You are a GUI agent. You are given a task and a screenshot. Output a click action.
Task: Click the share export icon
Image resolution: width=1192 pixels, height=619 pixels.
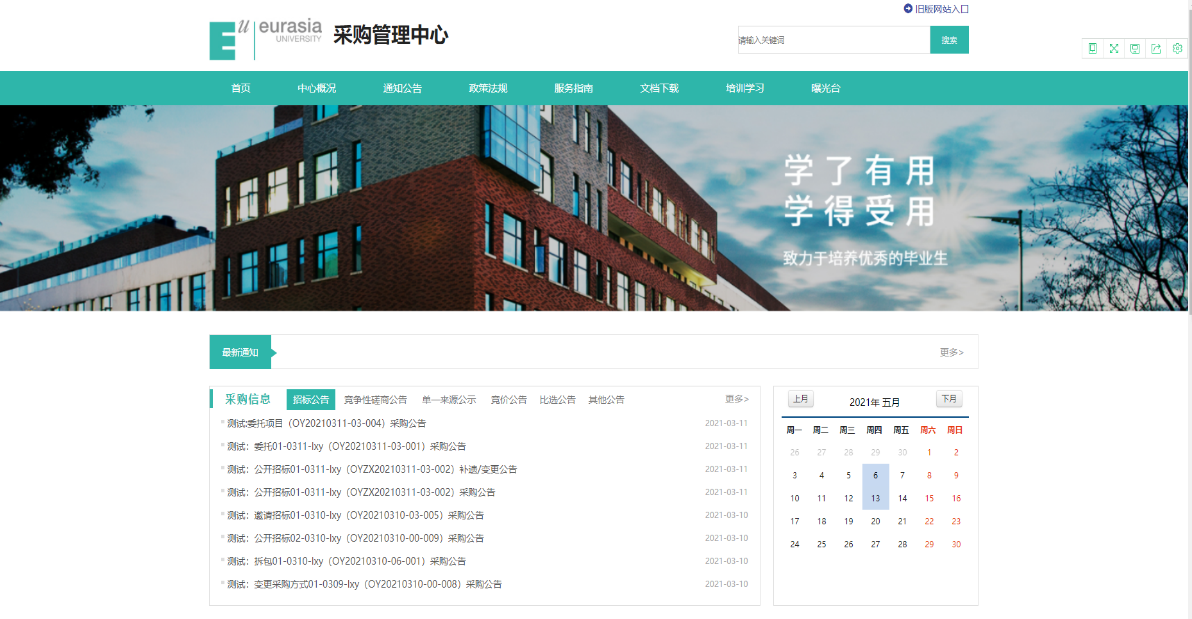click(x=1156, y=48)
